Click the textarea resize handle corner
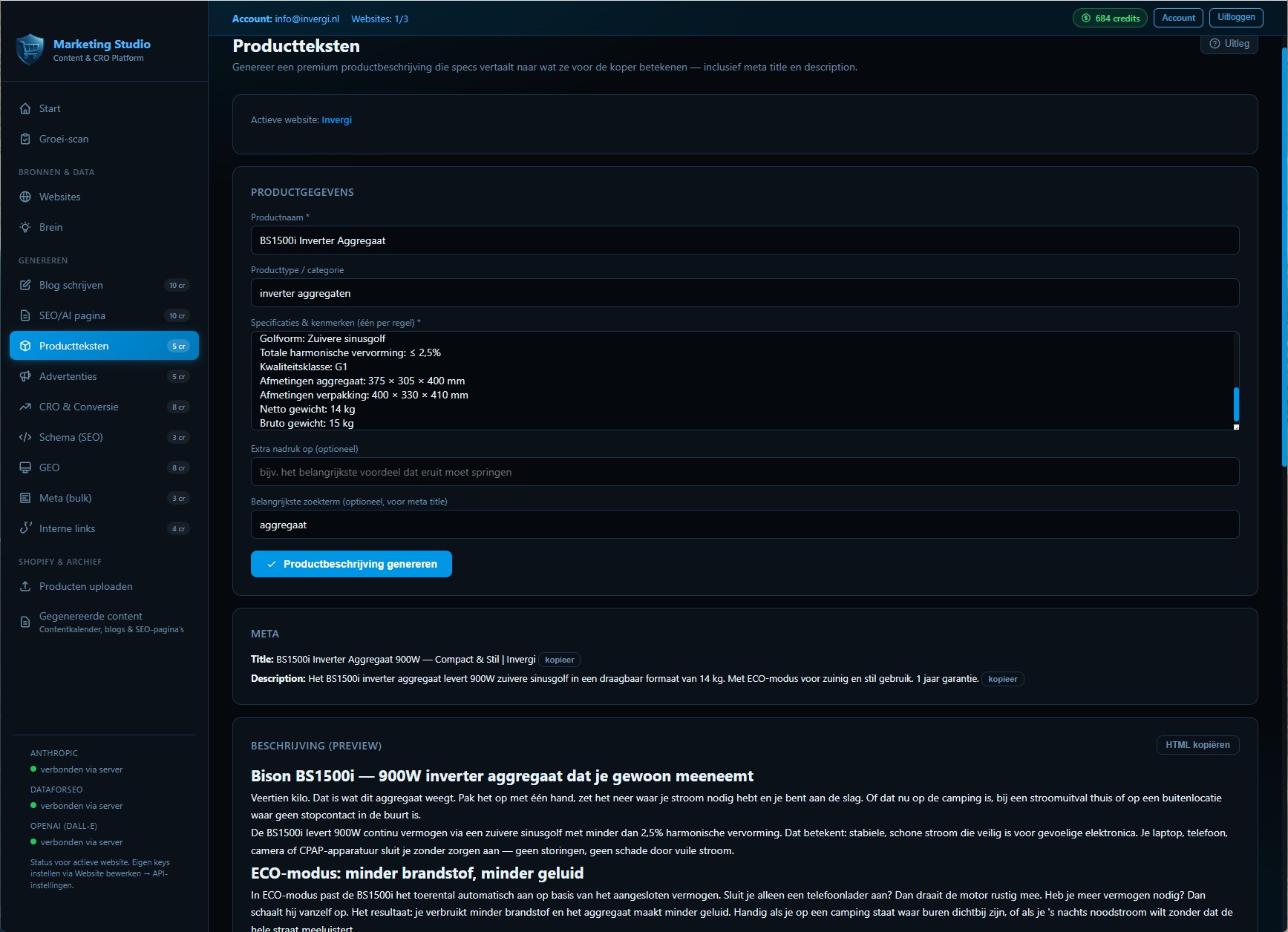Screen dimensions: 1288x932 tap(1236, 427)
